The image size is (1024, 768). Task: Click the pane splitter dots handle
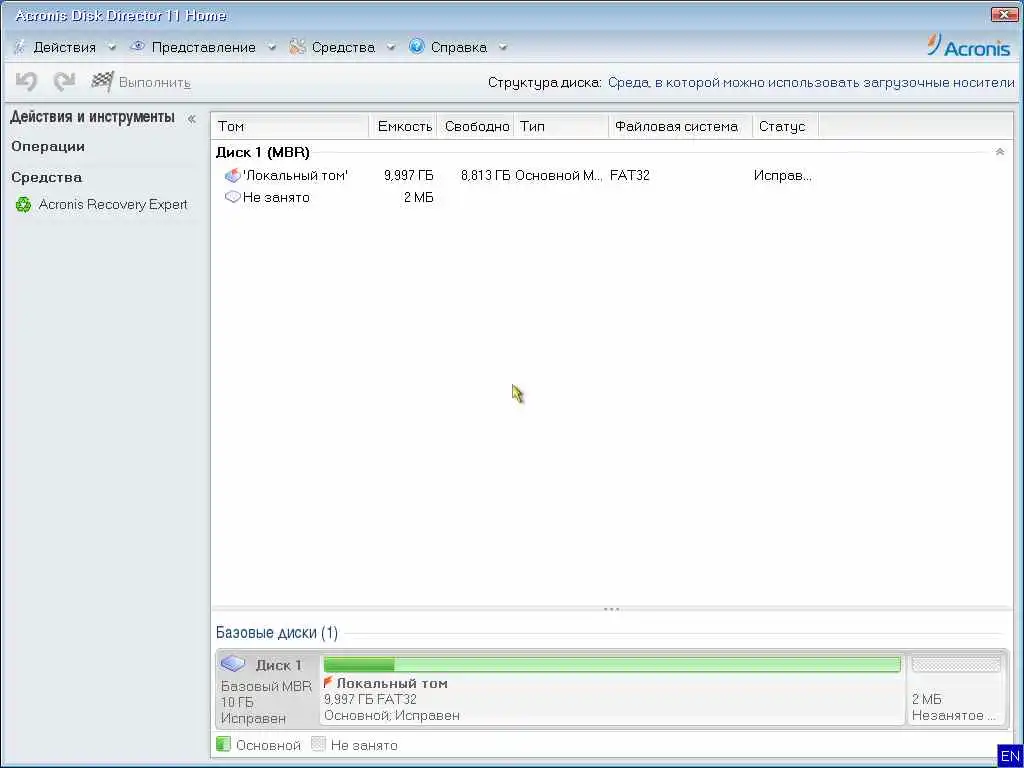click(611, 609)
